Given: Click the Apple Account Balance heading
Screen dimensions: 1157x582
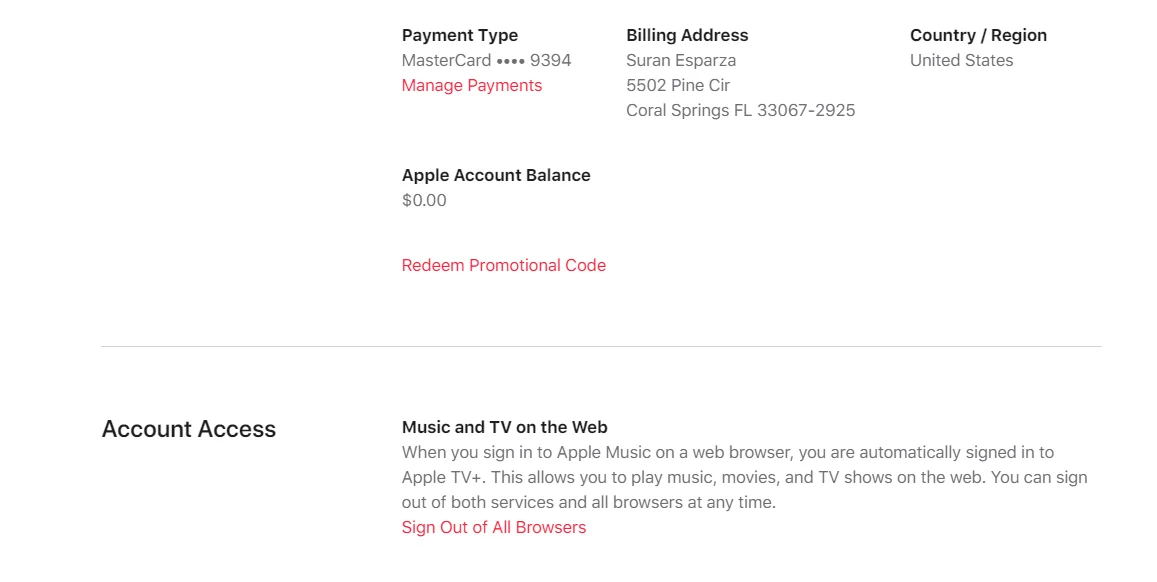Looking at the screenshot, I should point(496,176).
